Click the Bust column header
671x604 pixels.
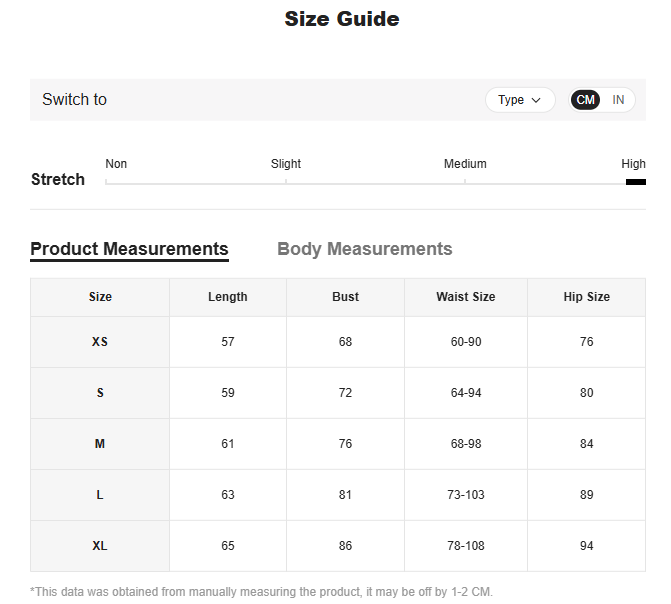345,297
